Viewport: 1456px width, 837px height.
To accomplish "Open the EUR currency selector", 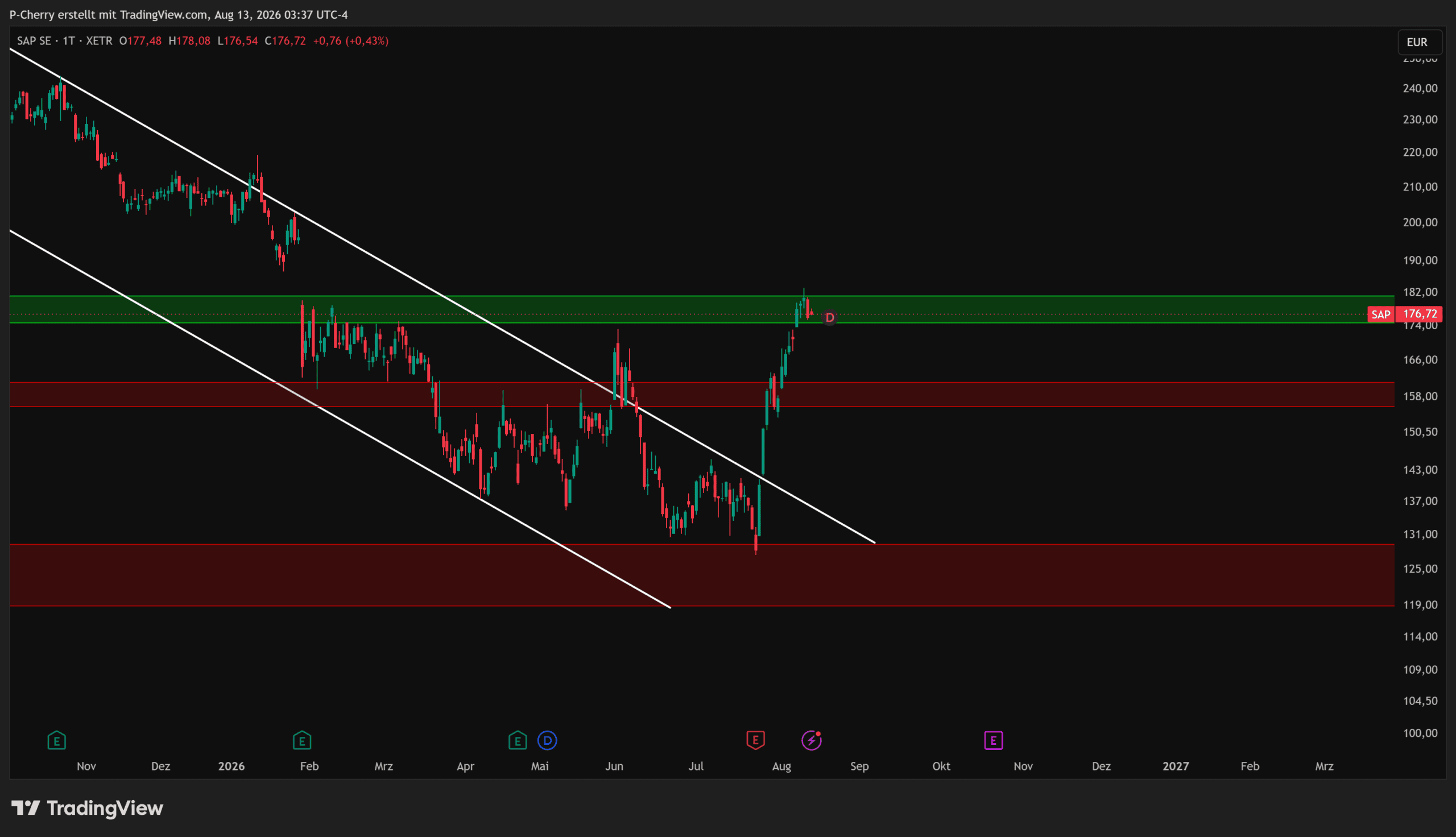I will pos(1420,43).
